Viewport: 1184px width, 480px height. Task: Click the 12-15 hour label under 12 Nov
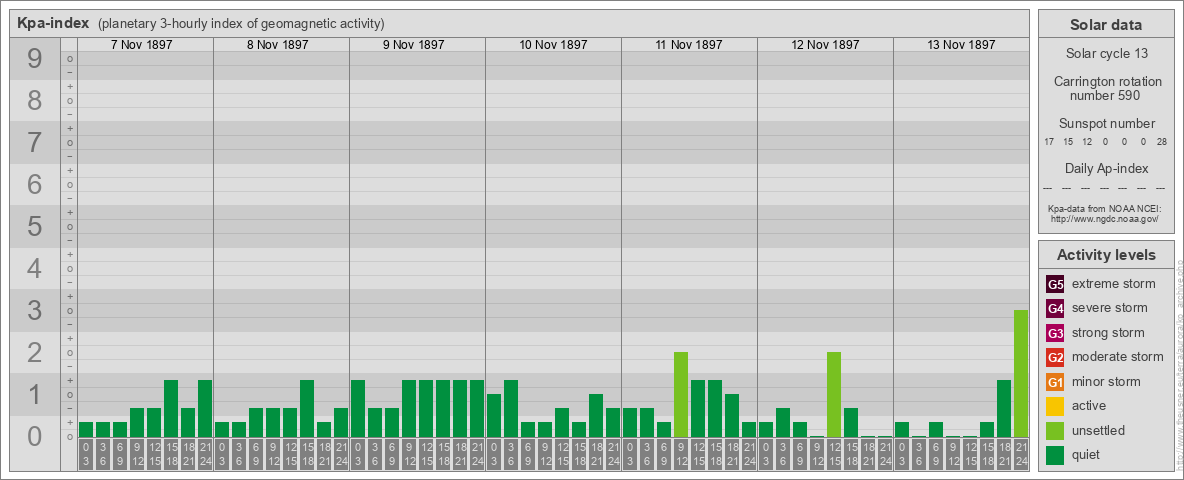[834, 454]
